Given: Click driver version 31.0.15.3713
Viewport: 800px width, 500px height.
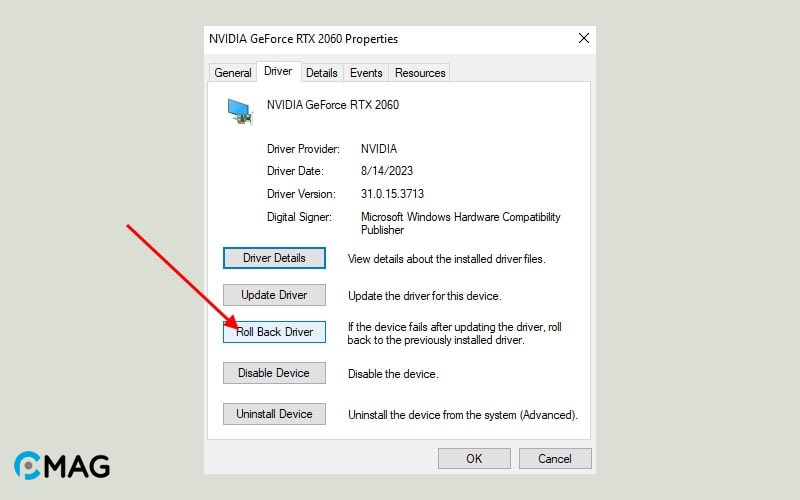Looking at the screenshot, I should click(392, 194).
